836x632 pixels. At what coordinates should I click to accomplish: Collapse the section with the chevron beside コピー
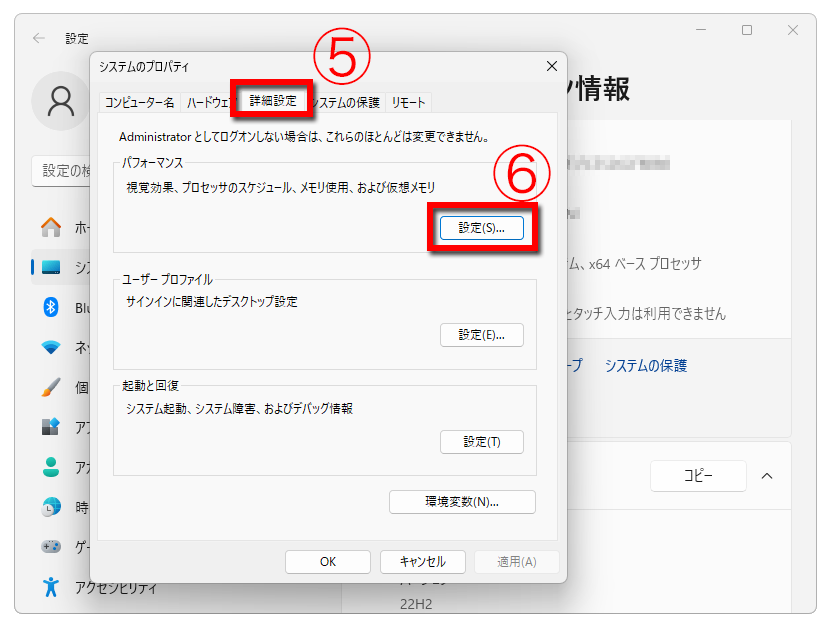767,476
